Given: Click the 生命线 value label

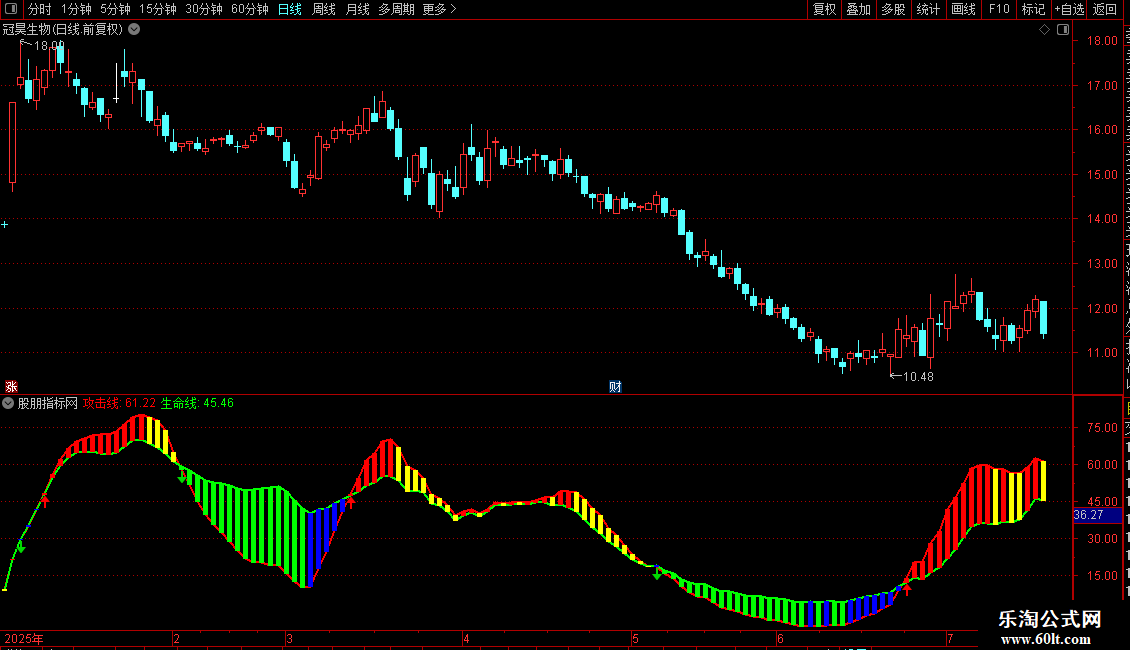Looking at the screenshot, I should 197,404.
